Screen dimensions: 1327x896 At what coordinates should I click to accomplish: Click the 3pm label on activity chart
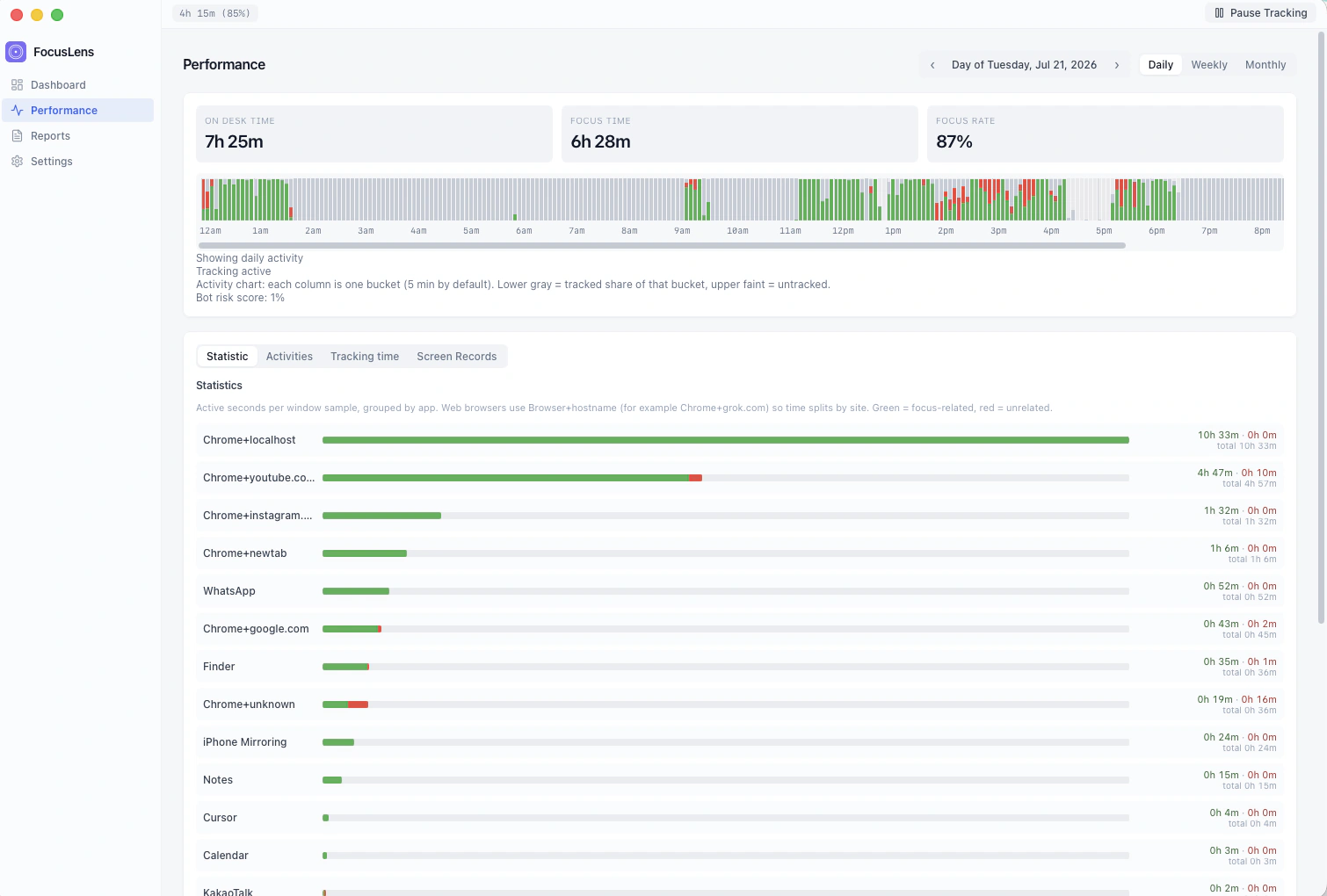point(998,231)
